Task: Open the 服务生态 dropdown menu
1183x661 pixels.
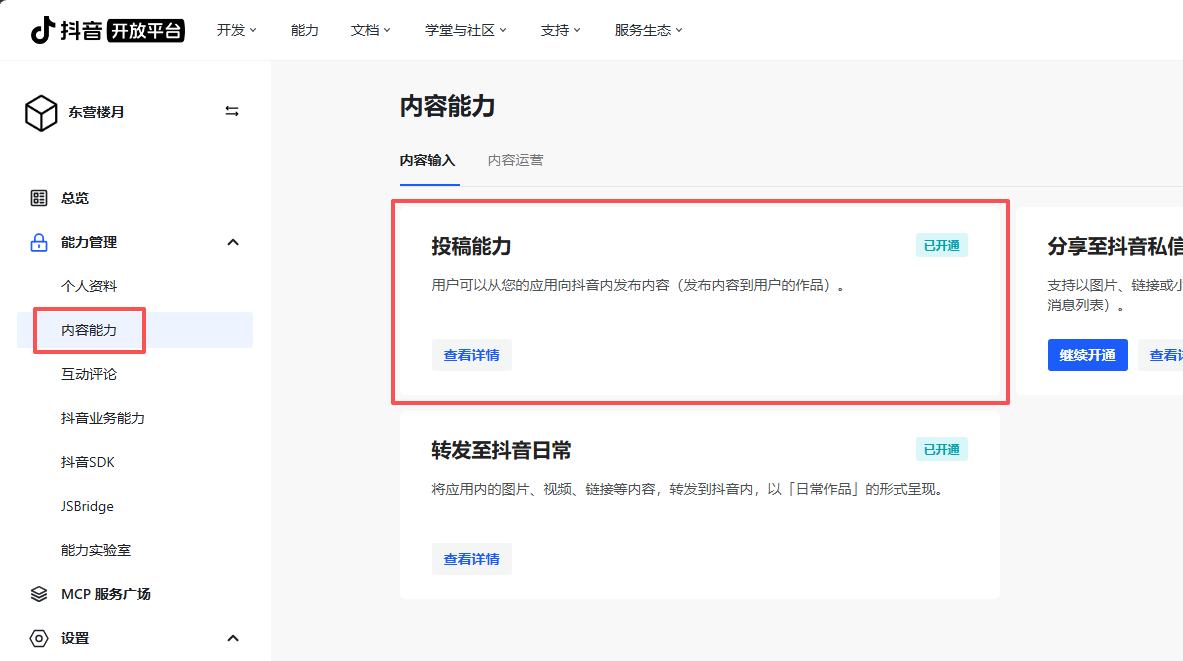Action: point(648,30)
